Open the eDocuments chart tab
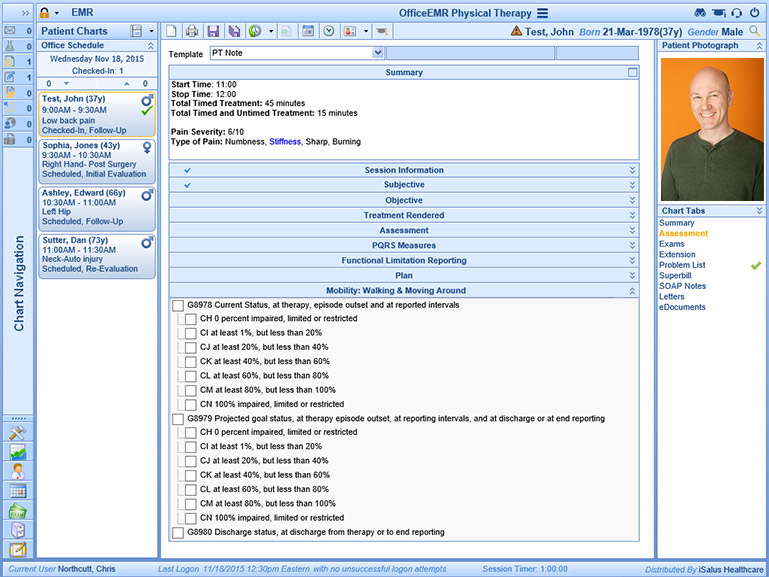 682,307
